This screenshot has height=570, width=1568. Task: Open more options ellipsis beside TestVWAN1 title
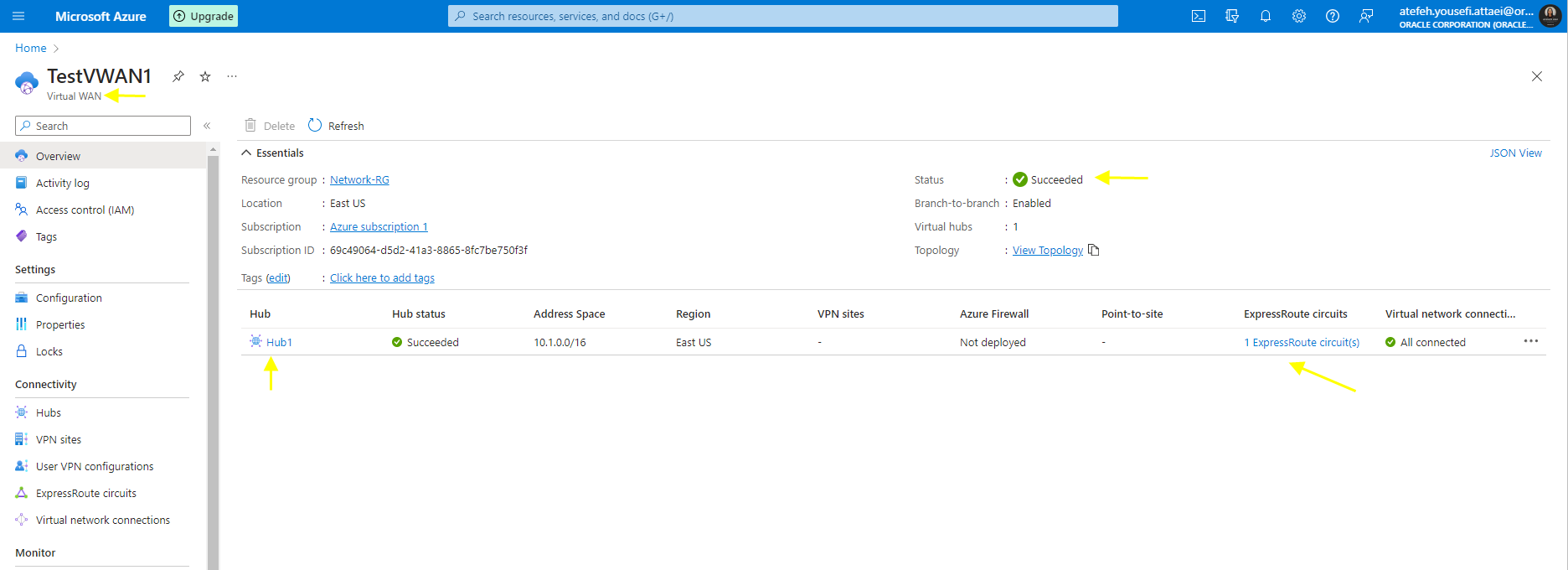tap(232, 76)
